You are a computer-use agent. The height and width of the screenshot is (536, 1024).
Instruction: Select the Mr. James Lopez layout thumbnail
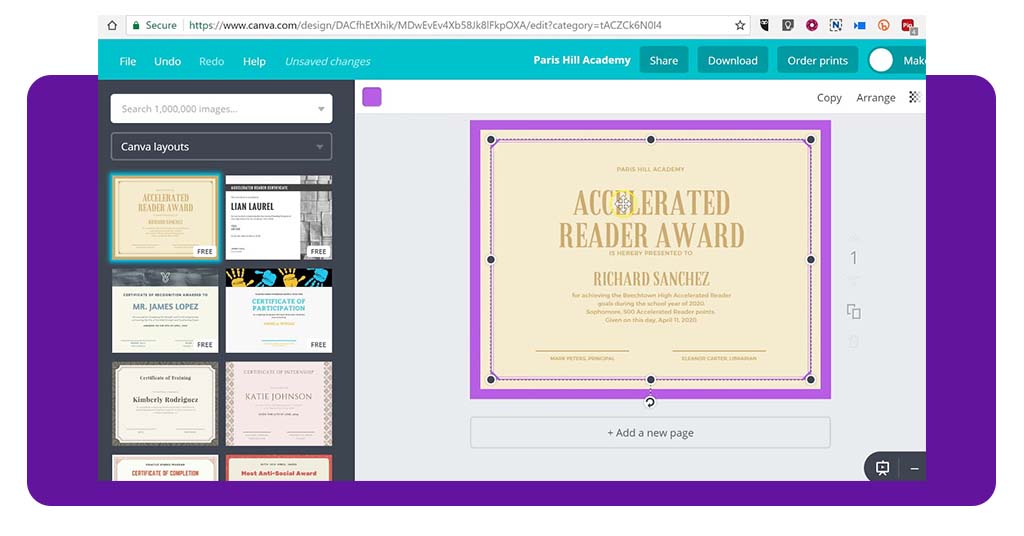(x=165, y=310)
